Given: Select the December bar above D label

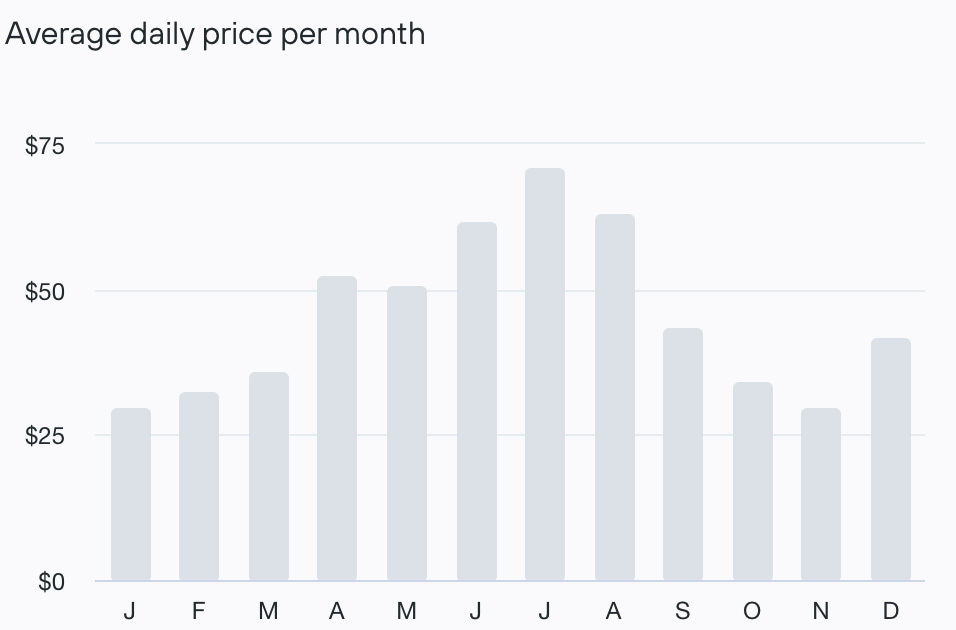Looking at the screenshot, I should tap(891, 460).
